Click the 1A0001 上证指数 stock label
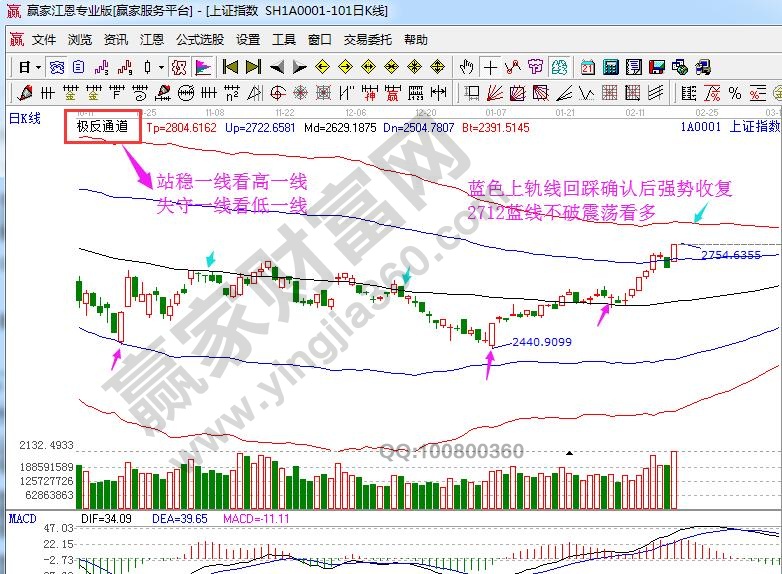This screenshot has height=574, width=782. 730,127
